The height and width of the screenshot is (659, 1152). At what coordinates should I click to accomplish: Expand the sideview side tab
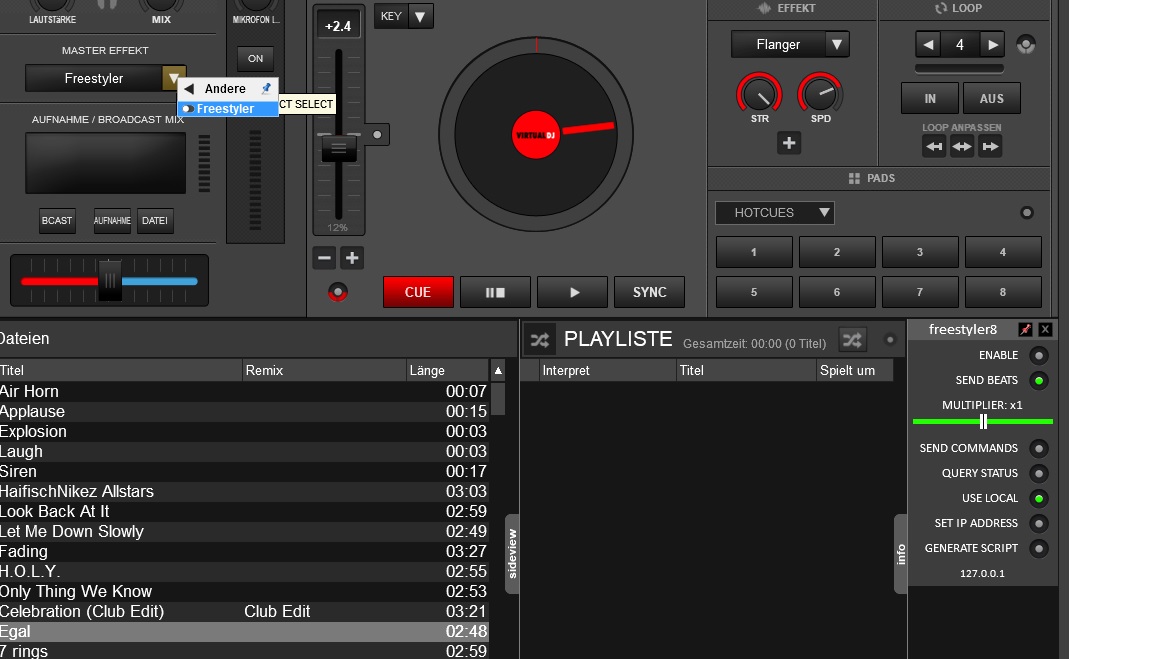coord(512,553)
